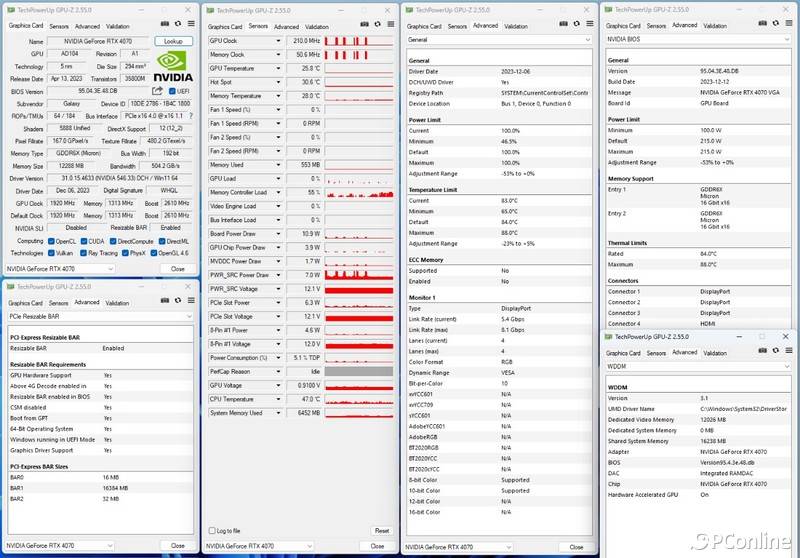
Task: Click the Reset button in Sensors window
Action: [382, 530]
